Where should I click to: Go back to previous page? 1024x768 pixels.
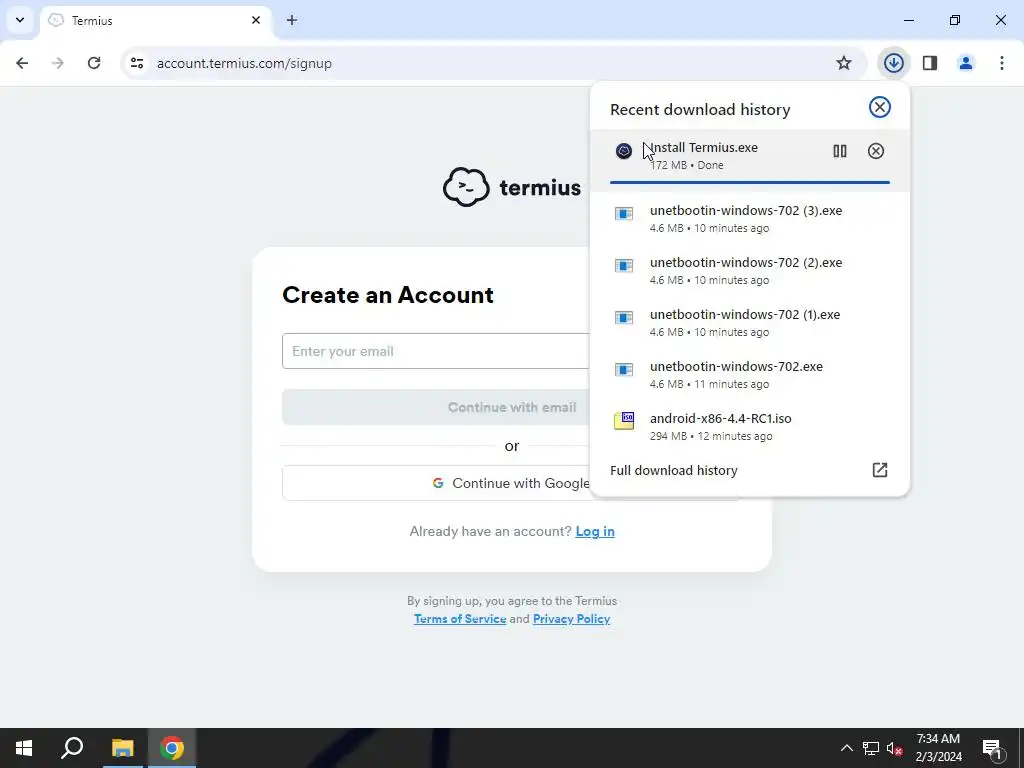(22, 63)
